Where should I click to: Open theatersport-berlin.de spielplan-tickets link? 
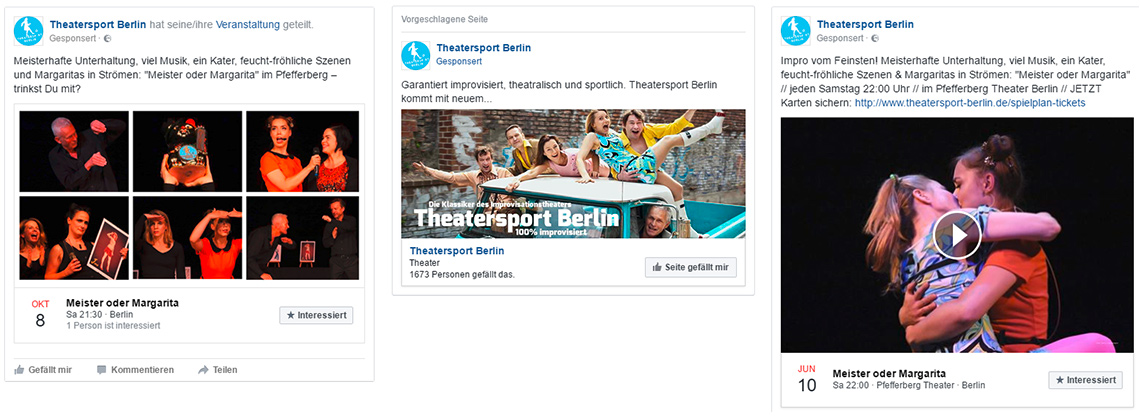[x=970, y=103]
